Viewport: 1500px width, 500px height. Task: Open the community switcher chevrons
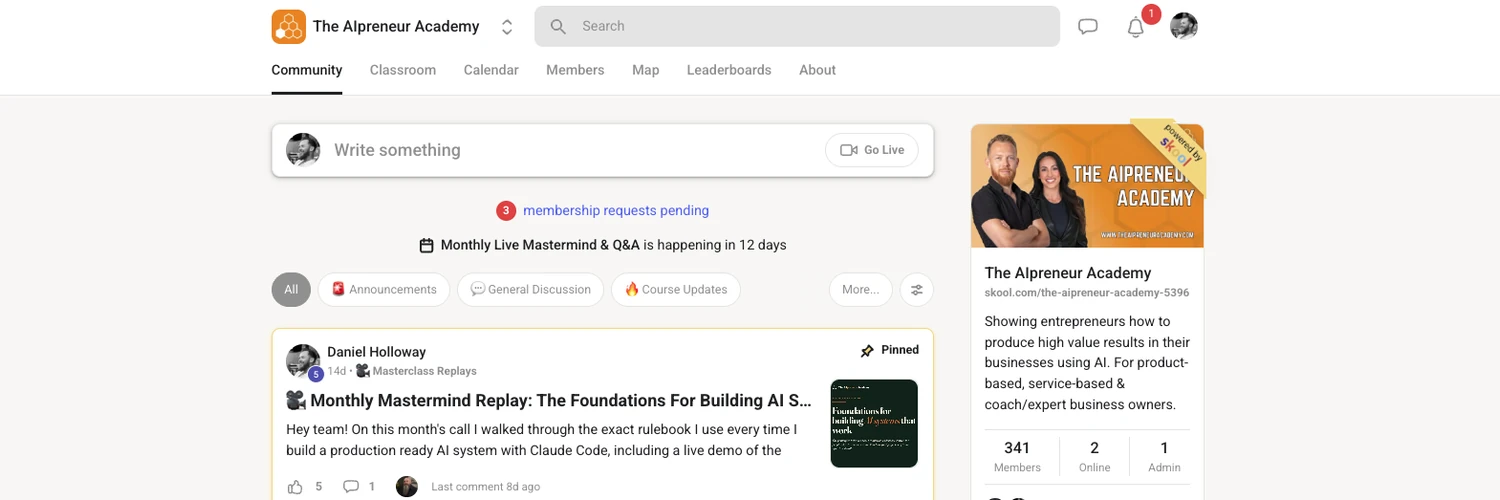[507, 27]
